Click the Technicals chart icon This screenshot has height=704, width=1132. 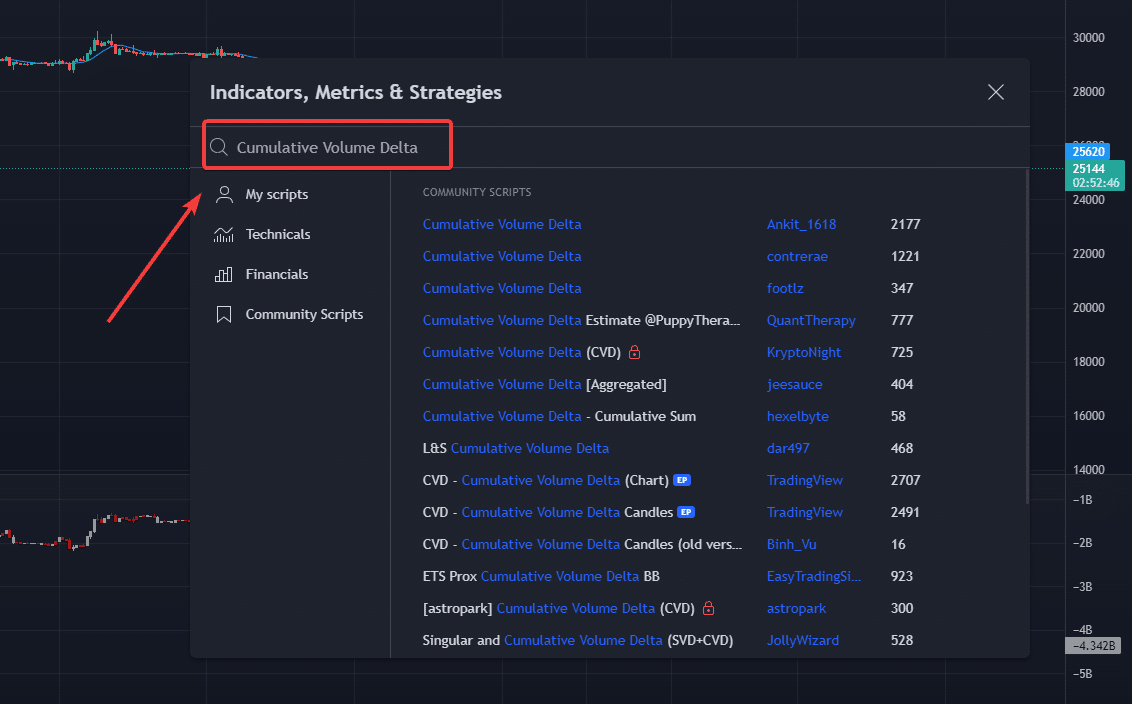(225, 234)
